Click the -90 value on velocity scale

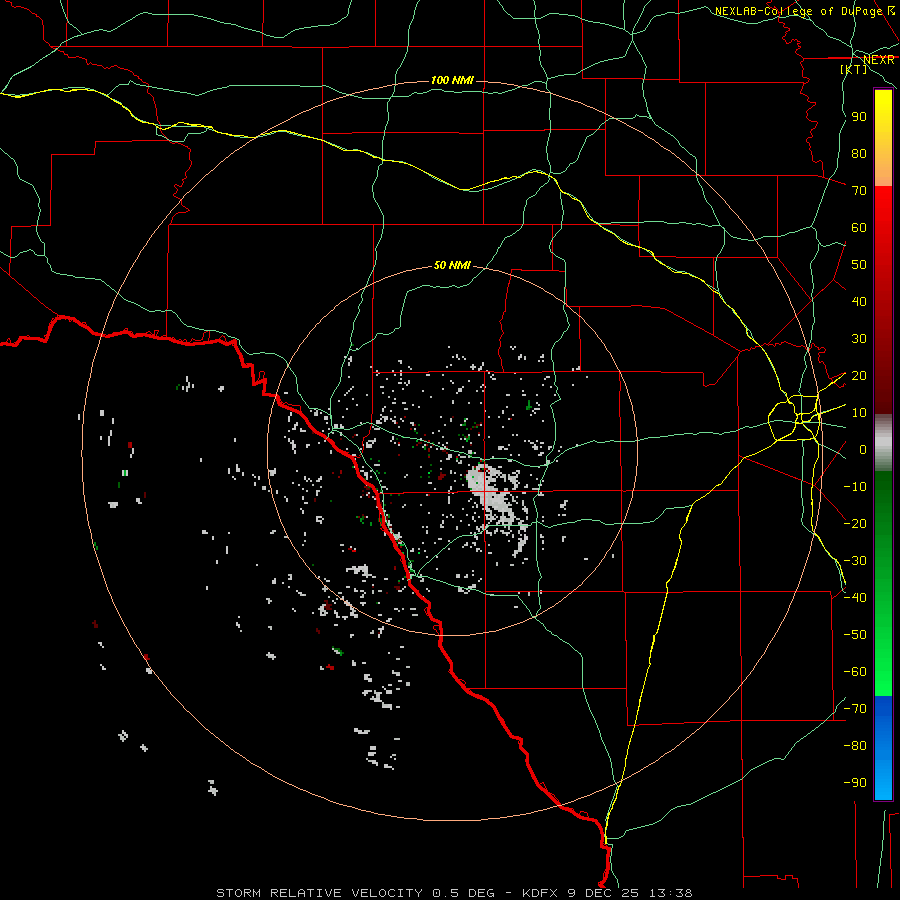tap(855, 783)
